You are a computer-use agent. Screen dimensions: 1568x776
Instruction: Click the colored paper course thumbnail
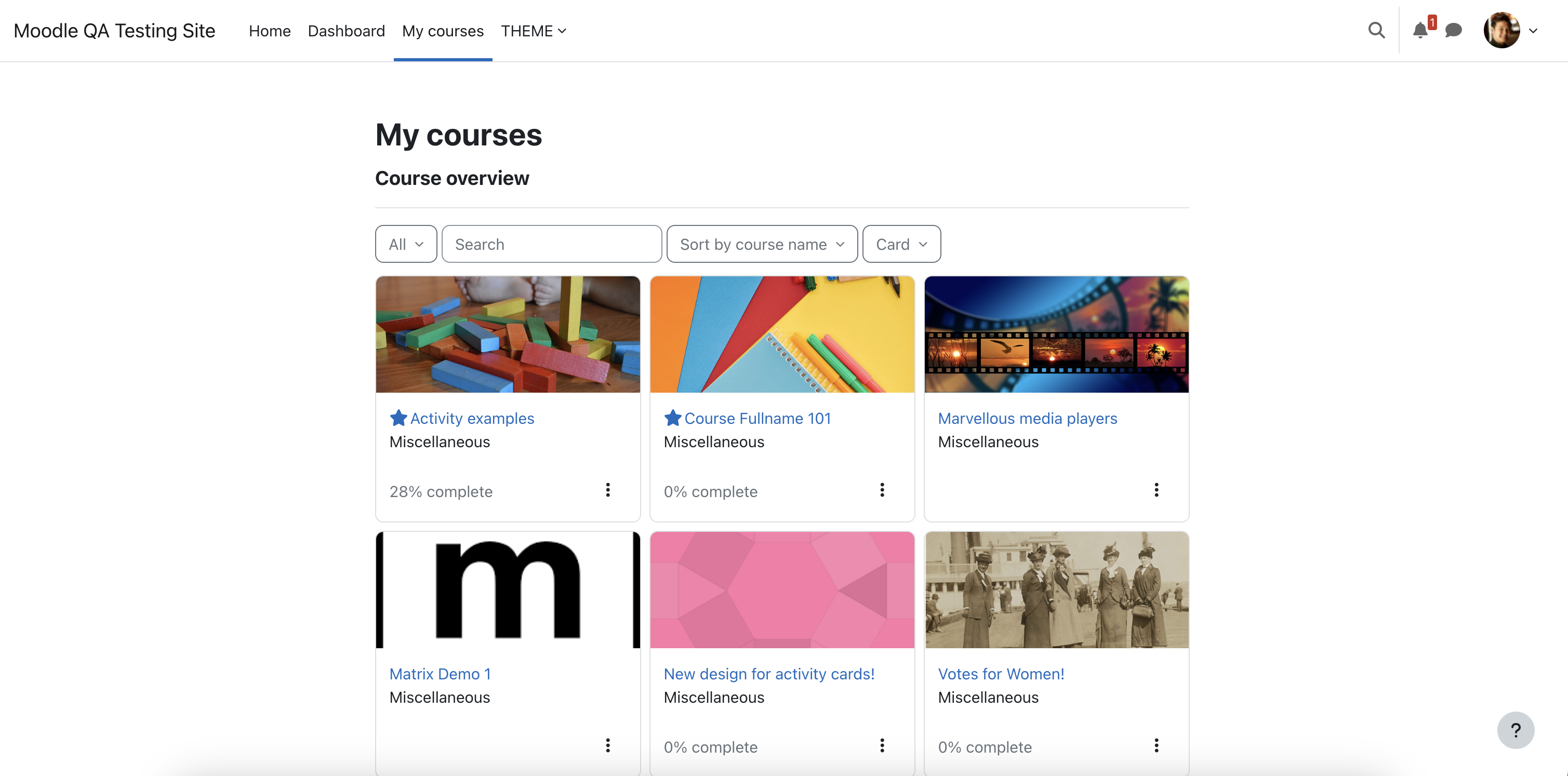click(781, 334)
